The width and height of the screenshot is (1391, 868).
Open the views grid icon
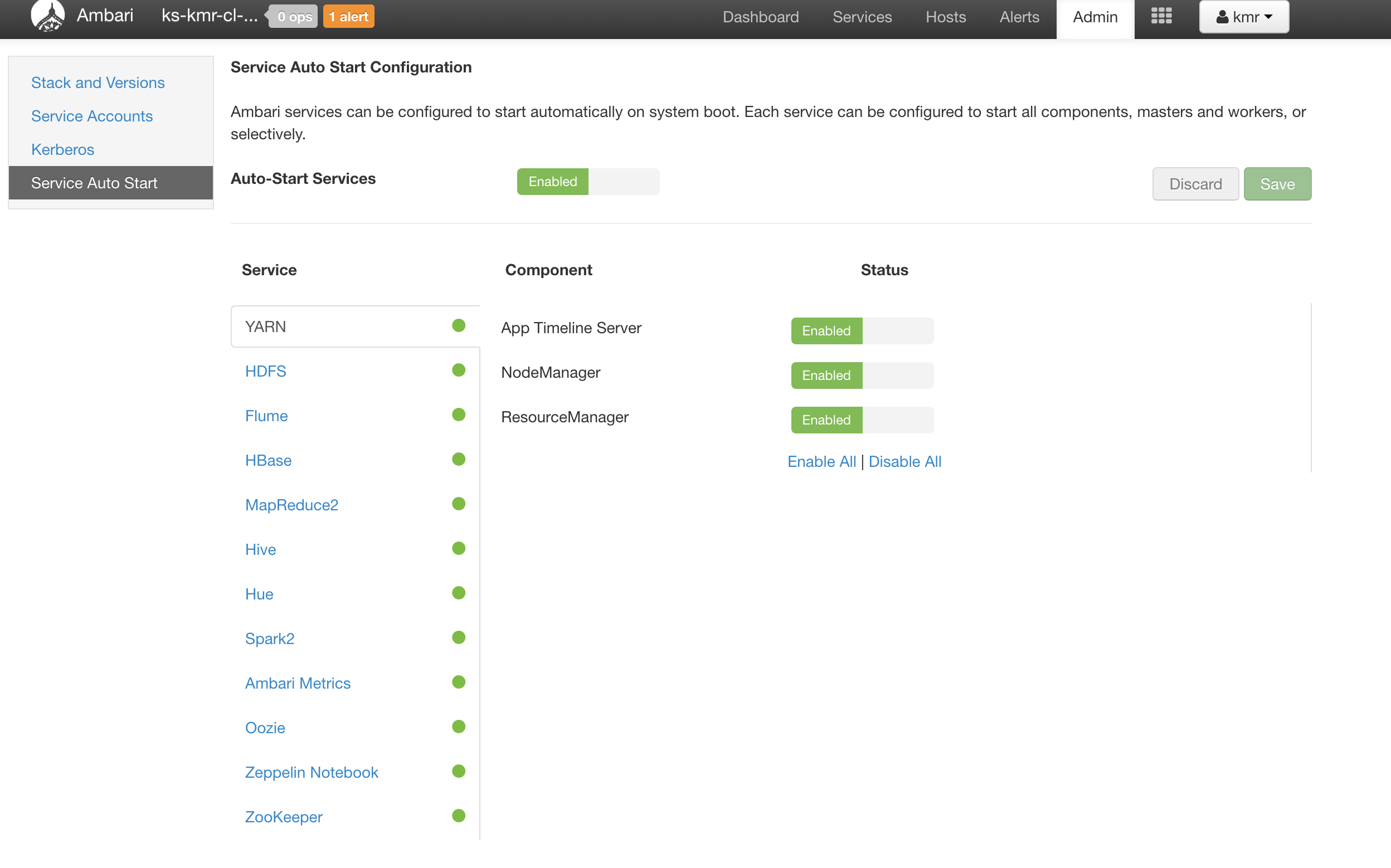coord(1161,16)
